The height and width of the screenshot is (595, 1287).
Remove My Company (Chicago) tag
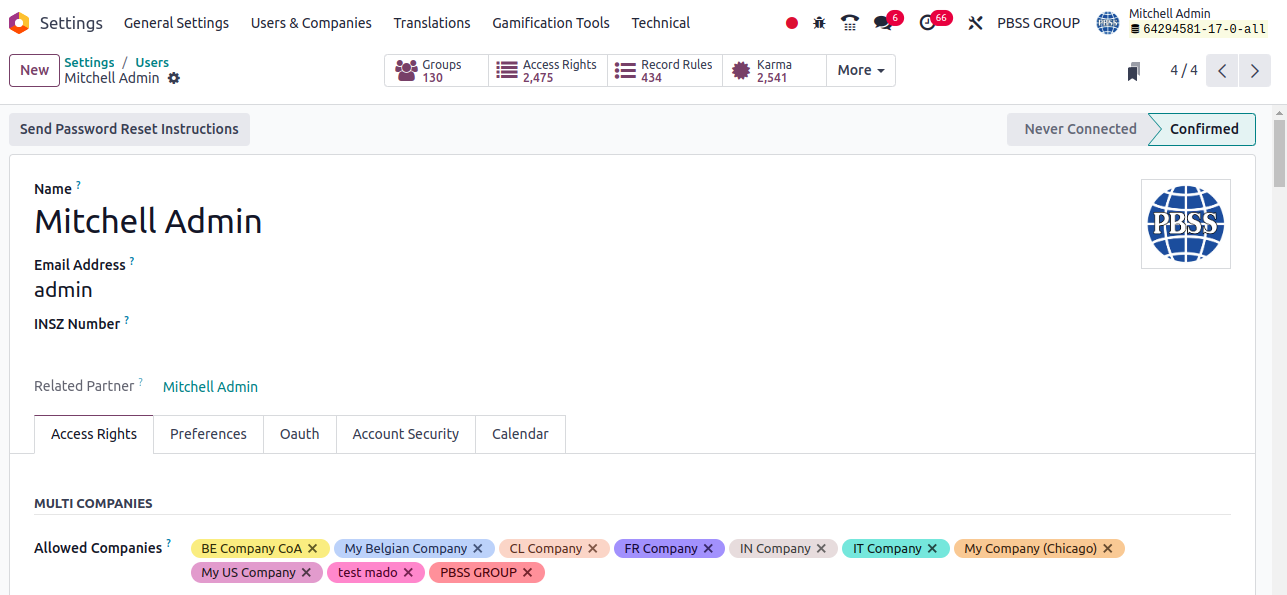click(x=1108, y=548)
